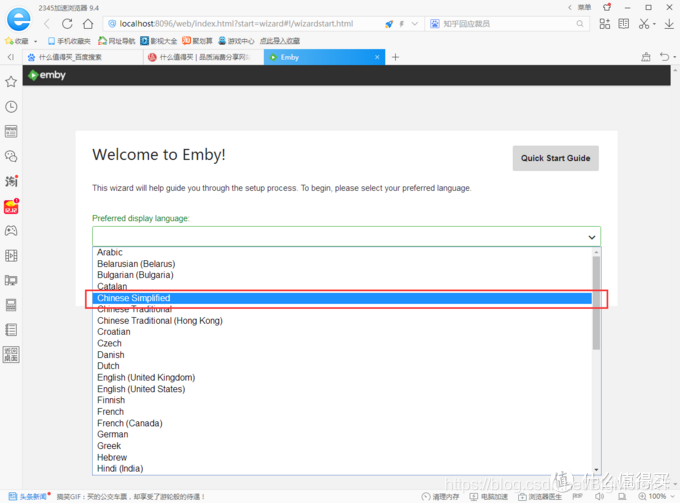Select Hindi (India) option

click(x=342, y=468)
